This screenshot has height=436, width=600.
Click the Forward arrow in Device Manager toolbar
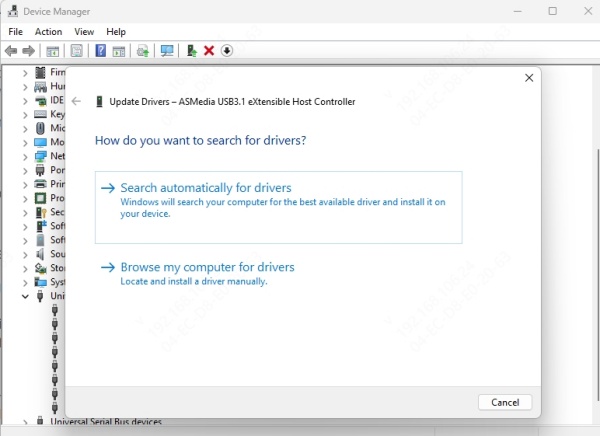[x=29, y=51]
